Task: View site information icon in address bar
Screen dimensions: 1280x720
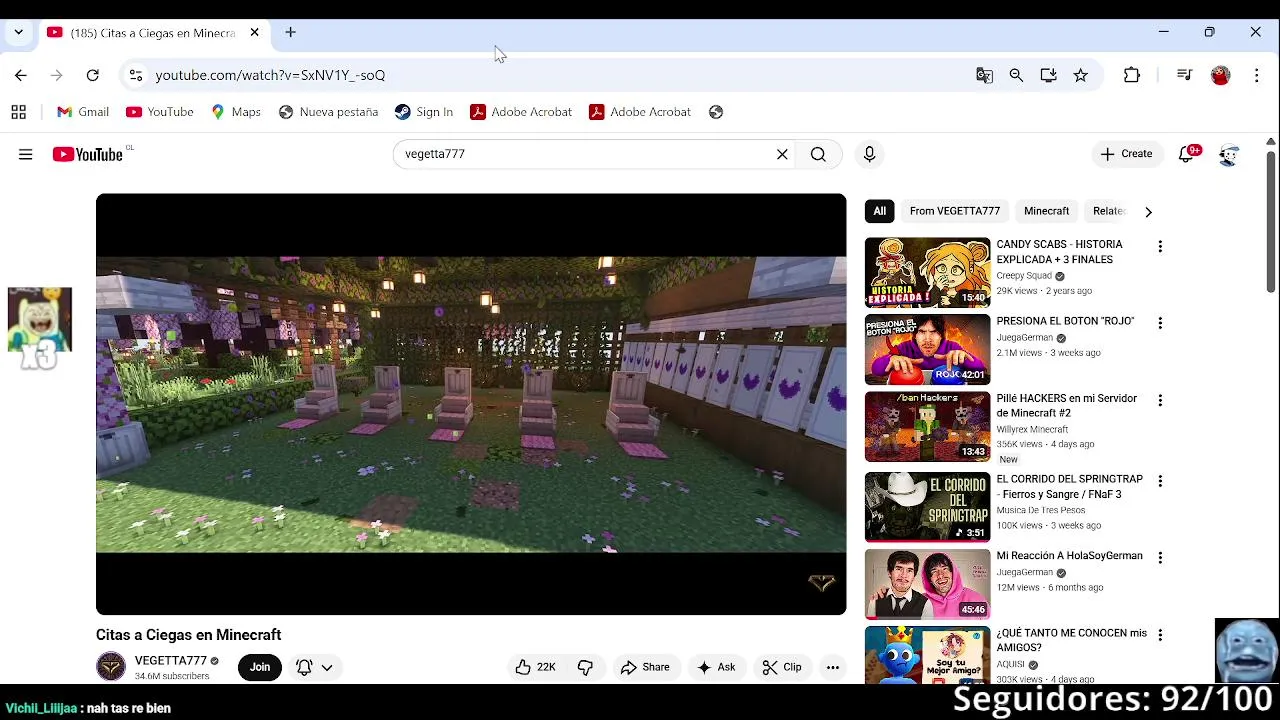Action: click(136, 75)
